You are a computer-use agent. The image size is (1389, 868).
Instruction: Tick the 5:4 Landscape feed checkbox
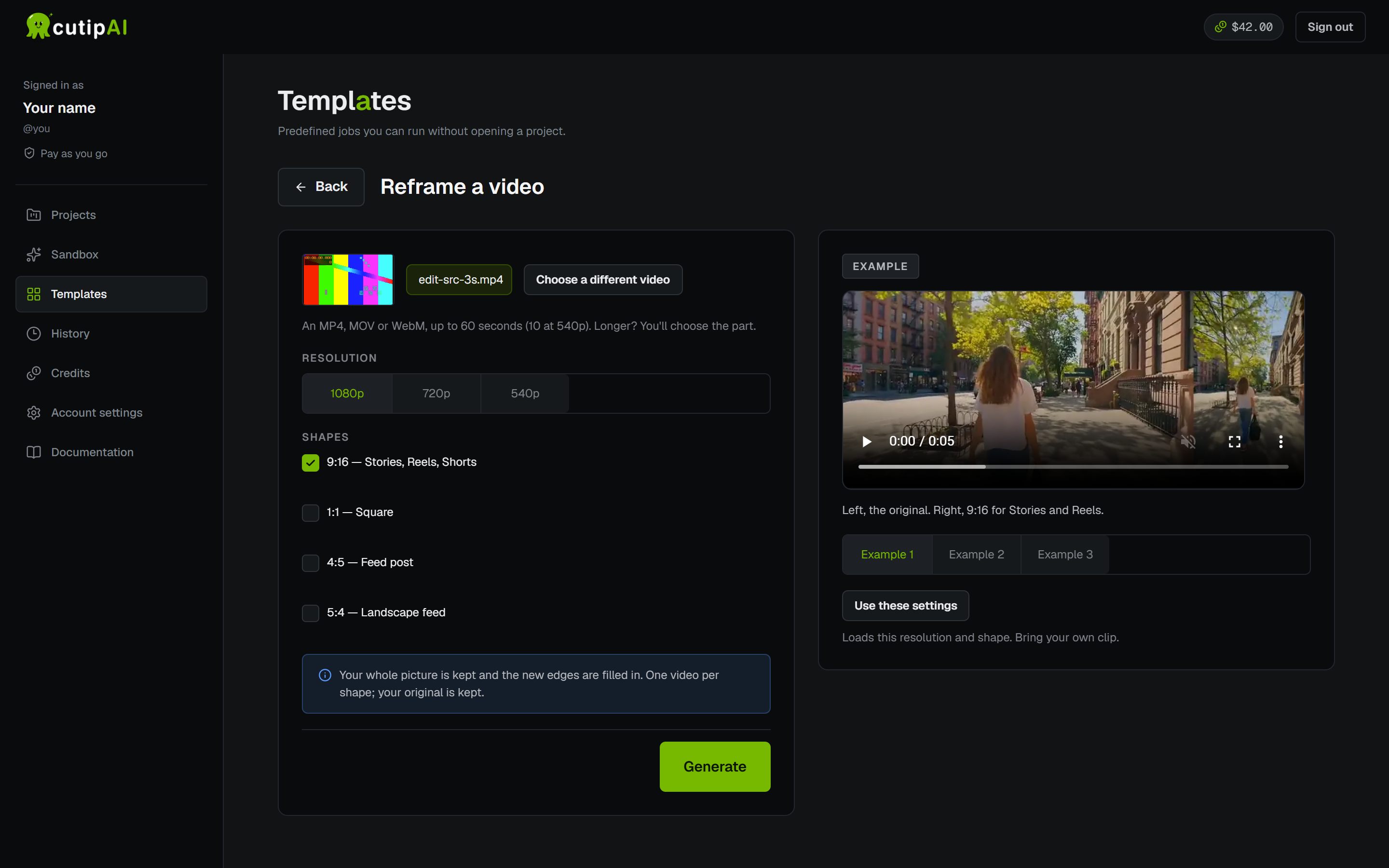pyautogui.click(x=311, y=613)
